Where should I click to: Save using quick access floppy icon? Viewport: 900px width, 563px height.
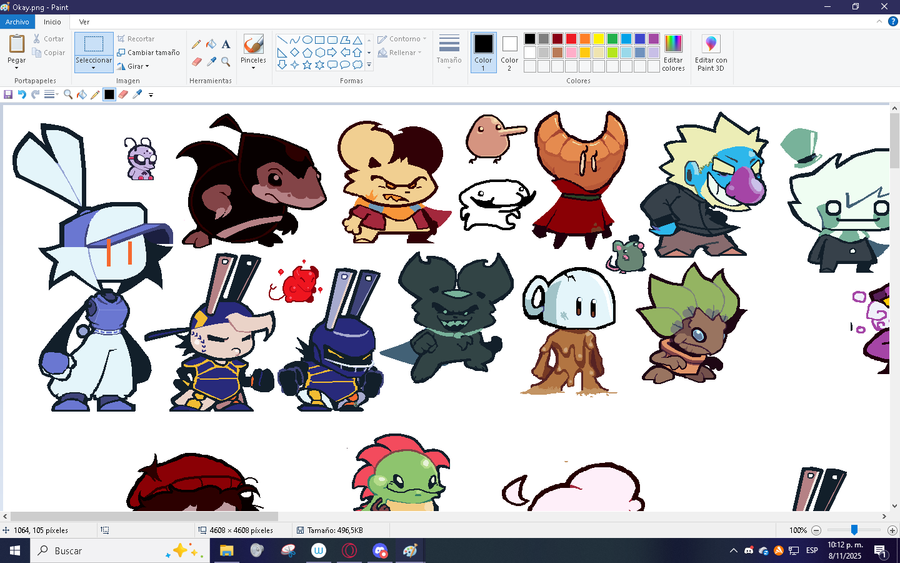8,95
